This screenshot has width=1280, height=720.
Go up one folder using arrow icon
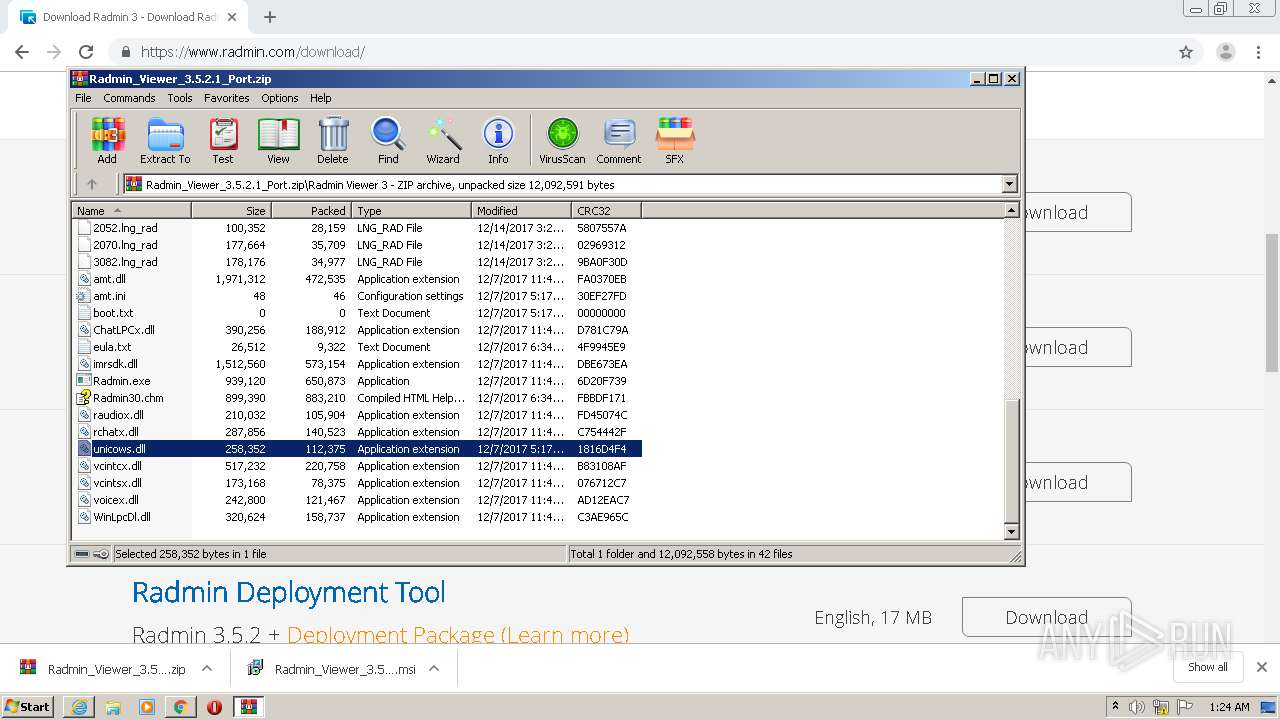(x=92, y=184)
